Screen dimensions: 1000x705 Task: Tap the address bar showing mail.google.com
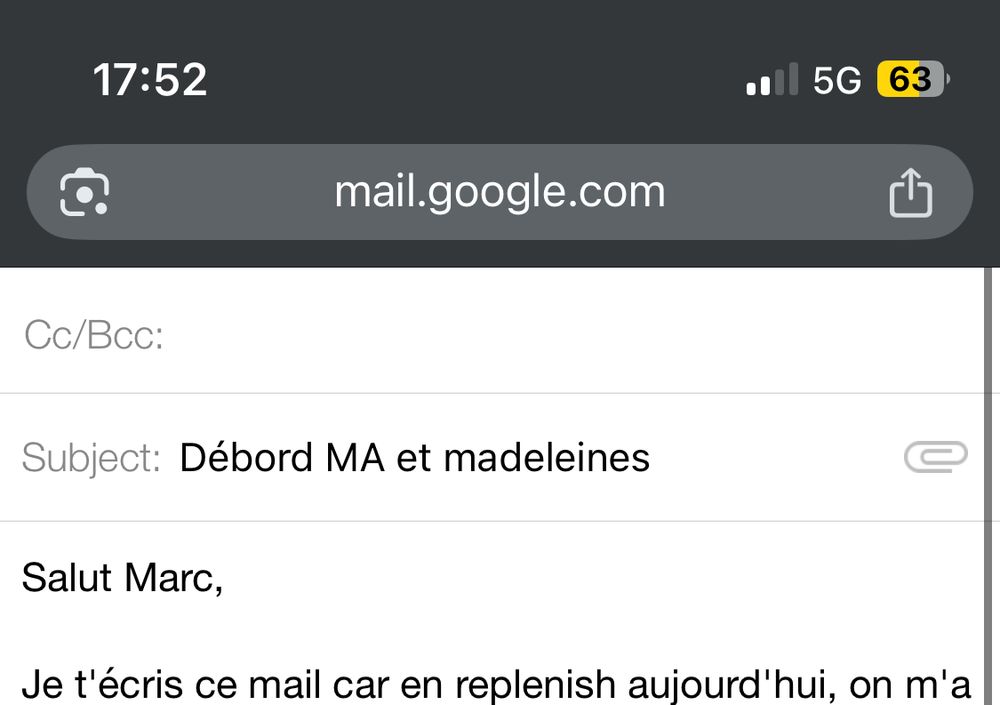[x=500, y=191]
